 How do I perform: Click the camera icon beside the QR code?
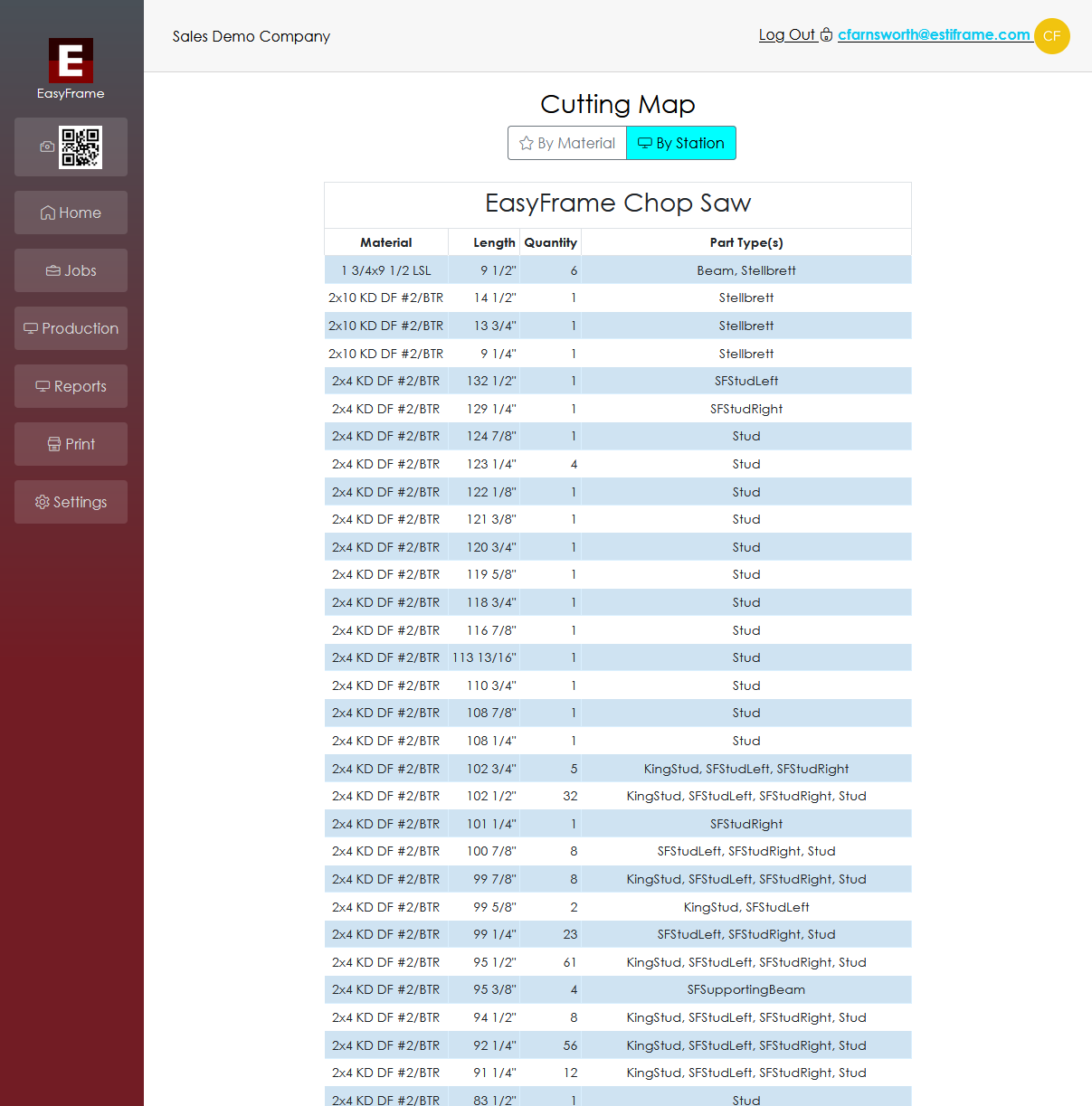point(47,146)
